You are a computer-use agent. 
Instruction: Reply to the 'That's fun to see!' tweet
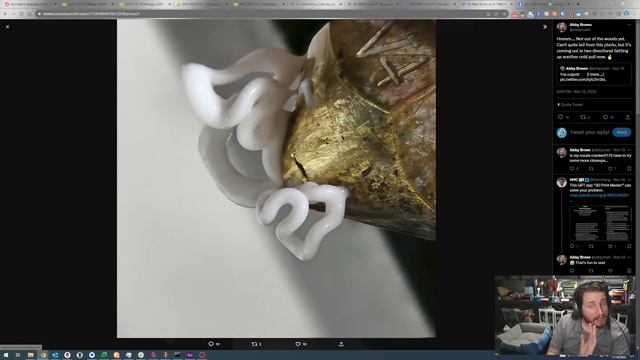[572, 271]
